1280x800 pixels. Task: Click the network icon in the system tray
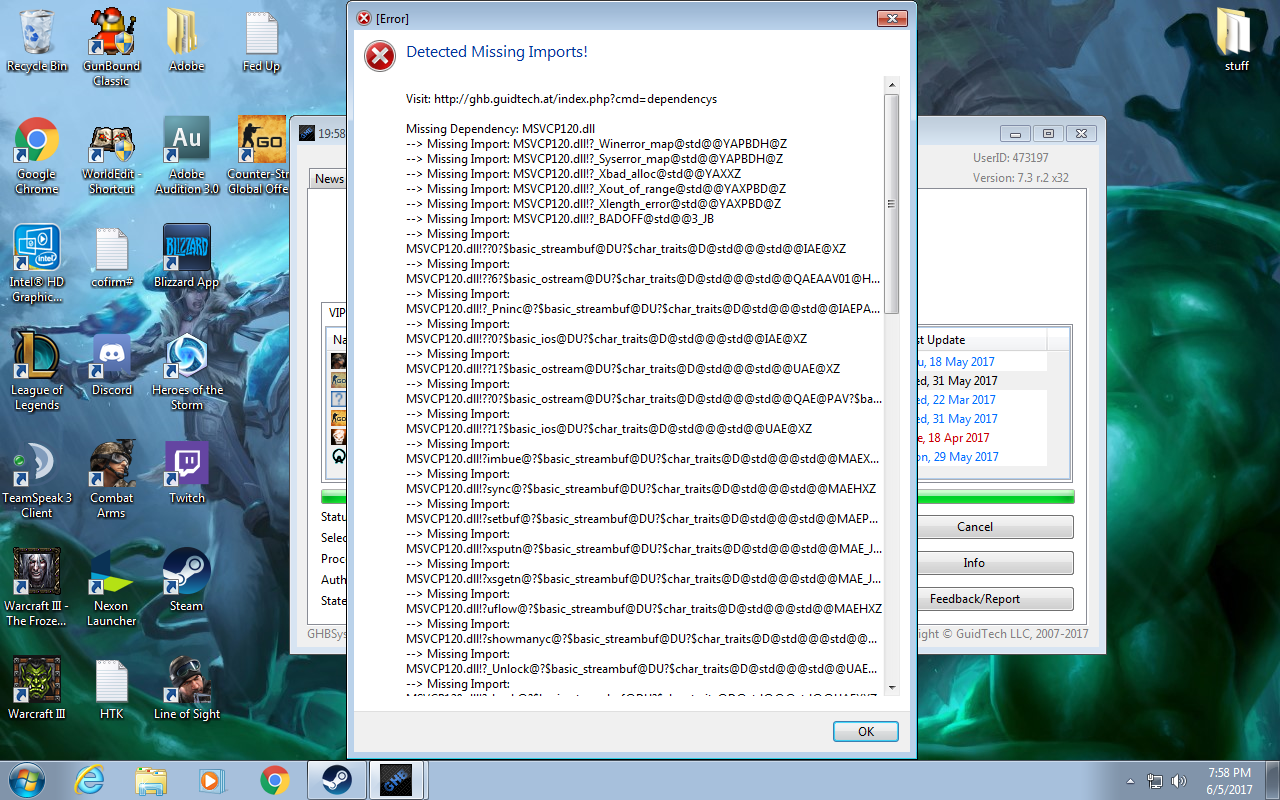1155,781
